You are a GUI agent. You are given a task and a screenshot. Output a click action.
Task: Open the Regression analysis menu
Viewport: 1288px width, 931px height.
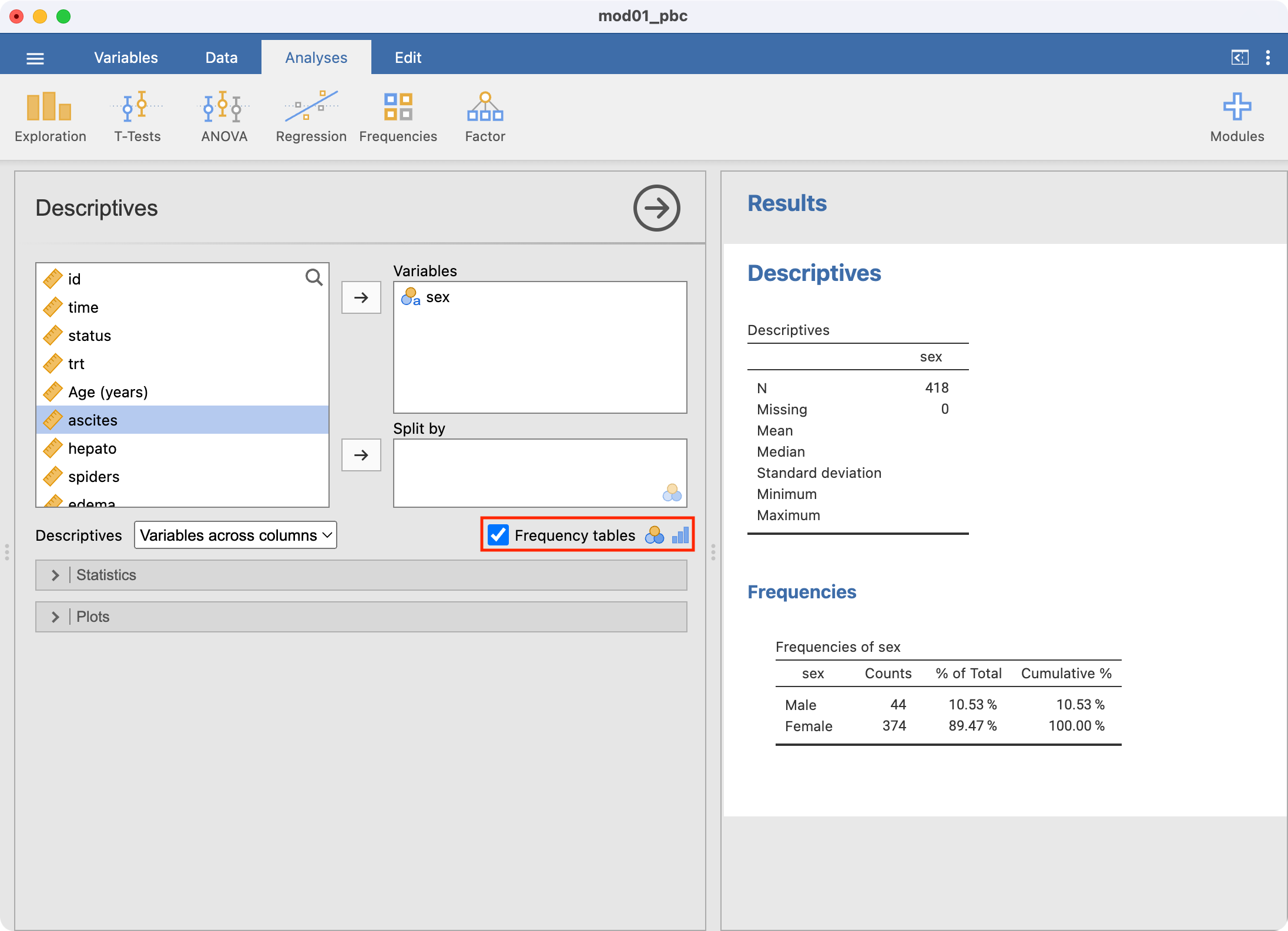[x=311, y=118]
